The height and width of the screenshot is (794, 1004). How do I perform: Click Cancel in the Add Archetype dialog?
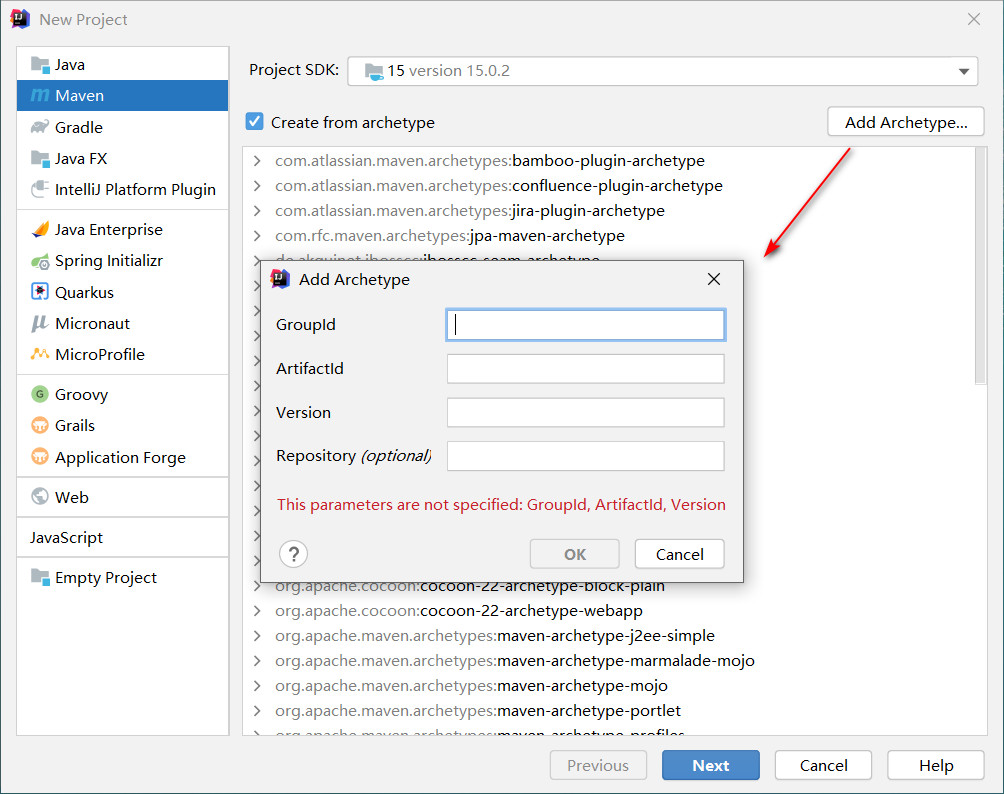pos(679,554)
